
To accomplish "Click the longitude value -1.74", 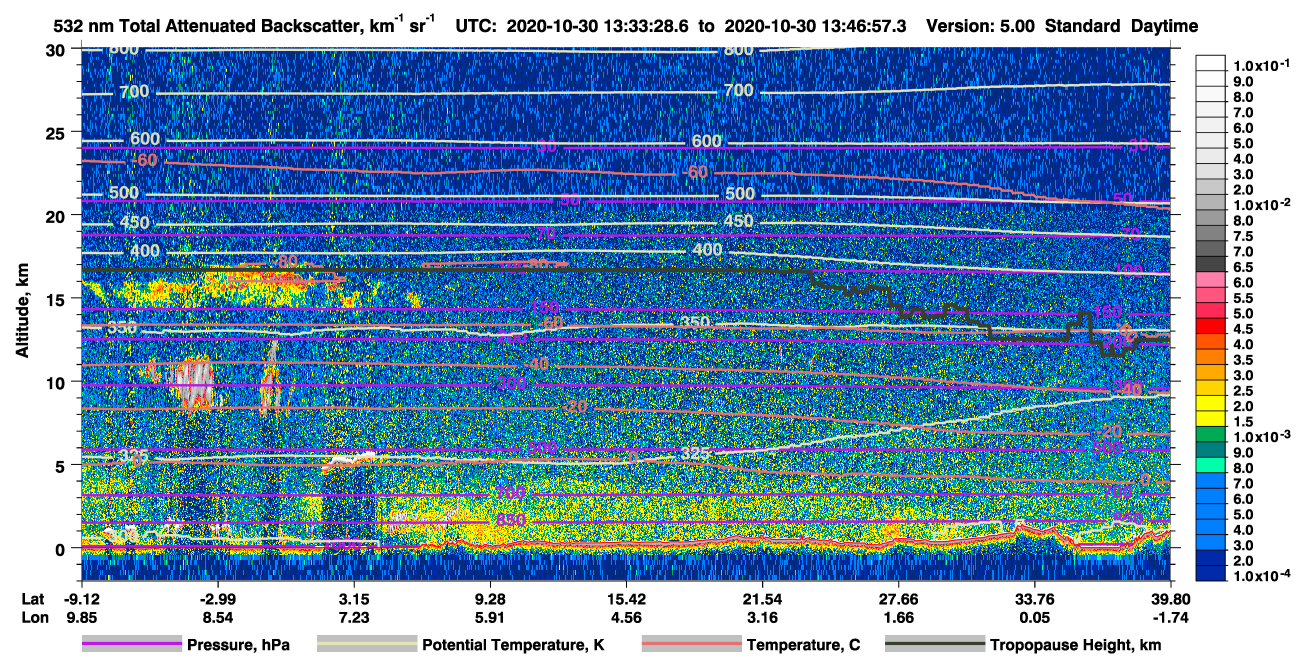I will point(1170,618).
